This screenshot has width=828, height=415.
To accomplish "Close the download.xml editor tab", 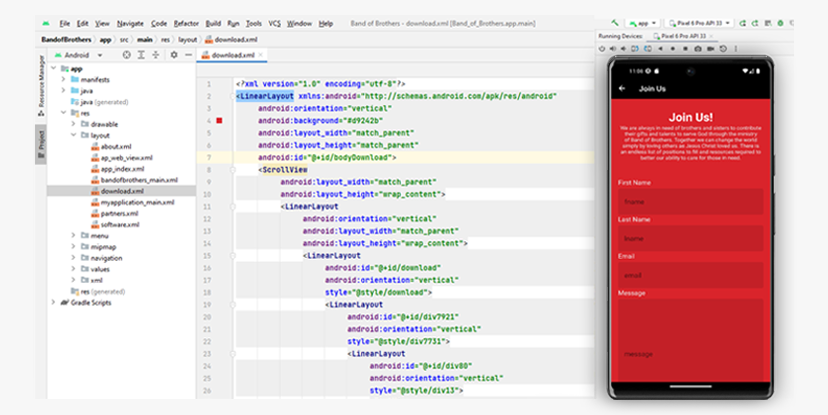I will [x=260, y=54].
